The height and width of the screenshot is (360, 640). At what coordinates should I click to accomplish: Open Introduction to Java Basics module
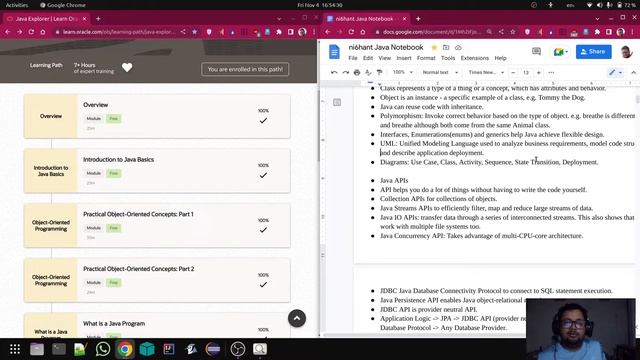(x=157, y=171)
